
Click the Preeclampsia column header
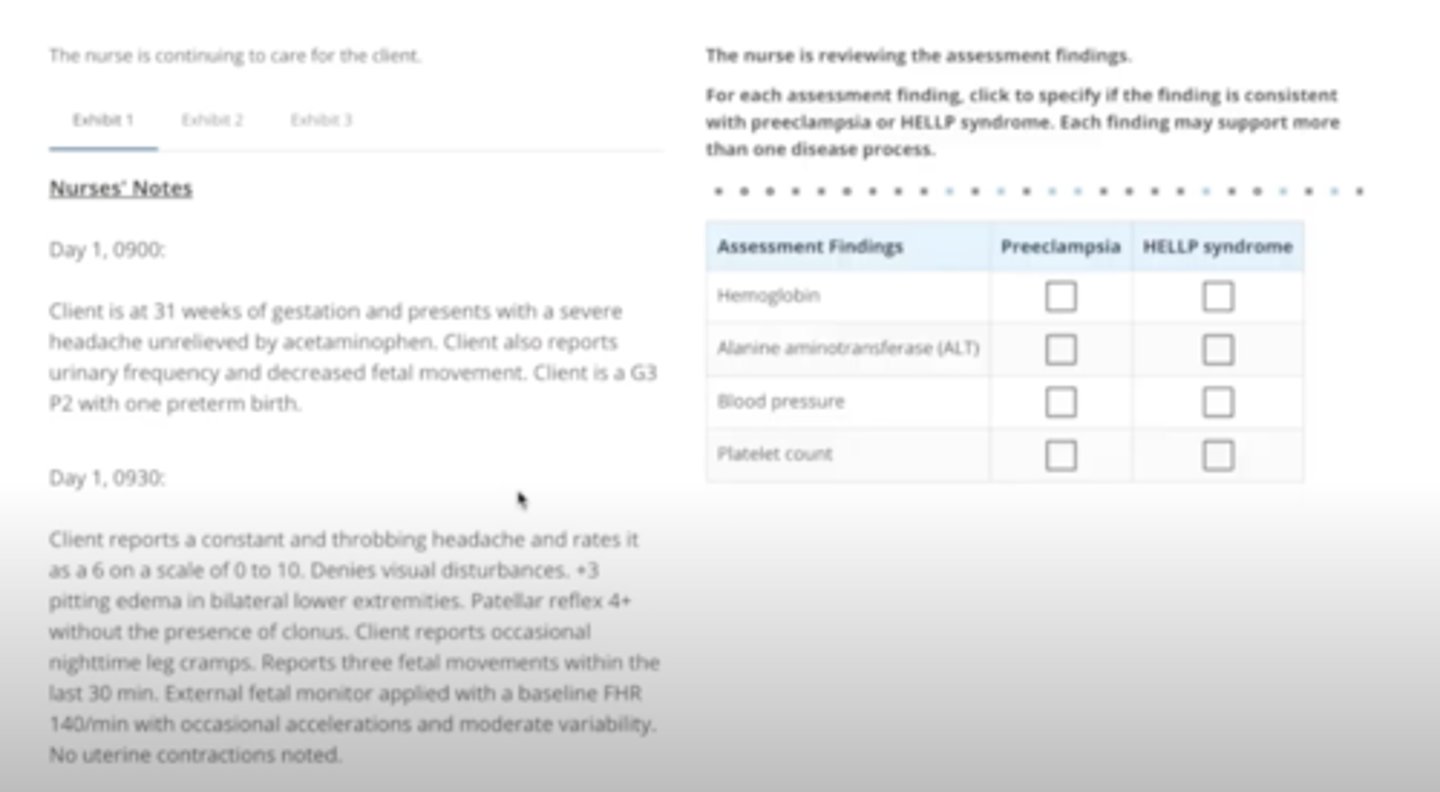1060,247
